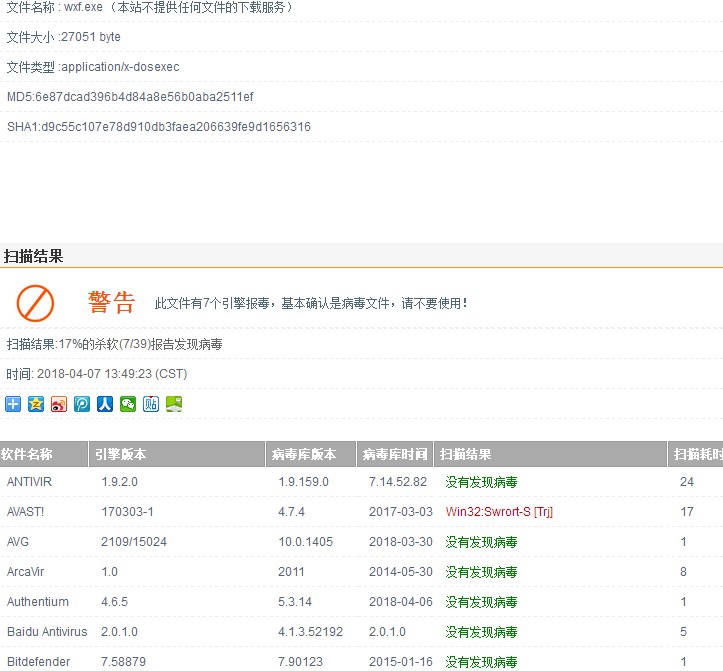The height and width of the screenshot is (671, 723).
Task: Share via the Tencent Weibo icon
Action: [x=82, y=404]
